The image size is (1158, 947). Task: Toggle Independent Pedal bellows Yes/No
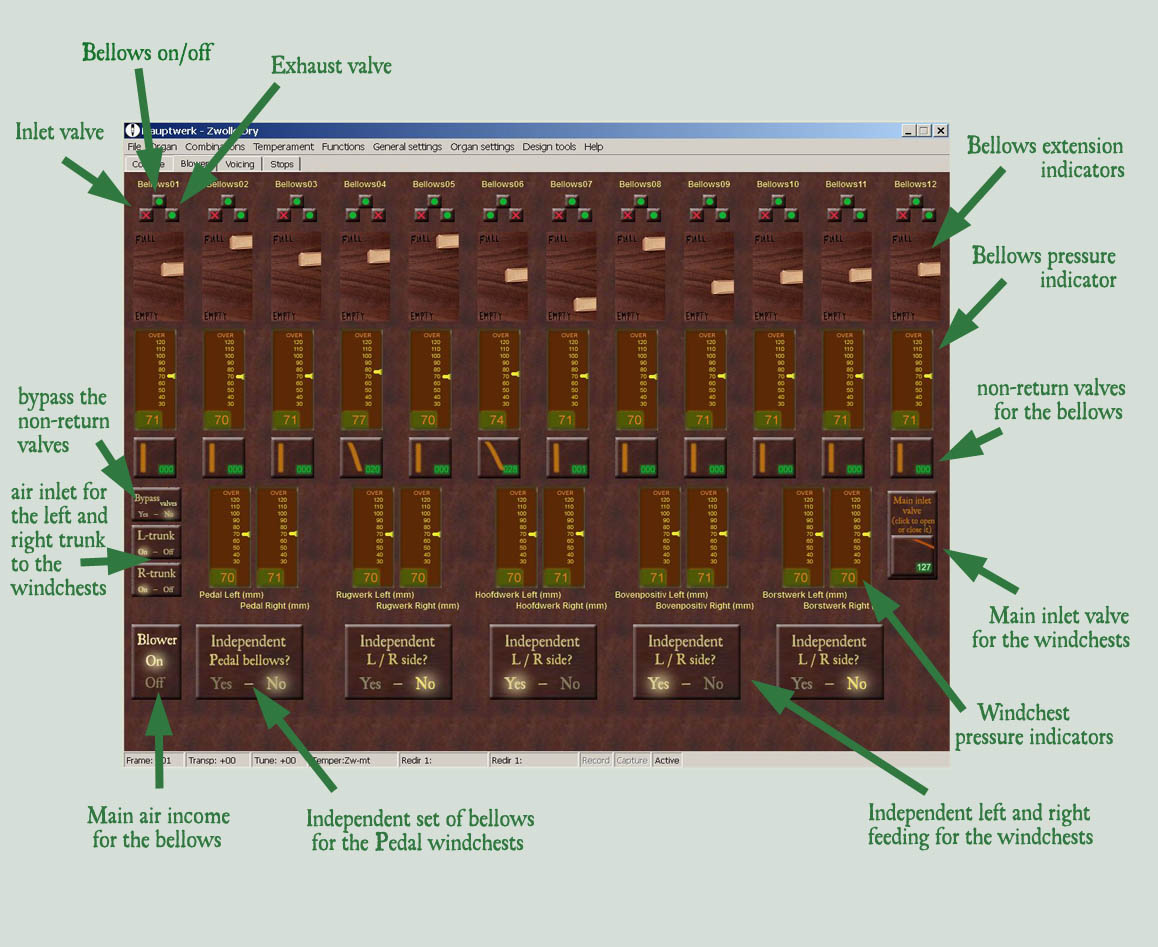click(250, 662)
